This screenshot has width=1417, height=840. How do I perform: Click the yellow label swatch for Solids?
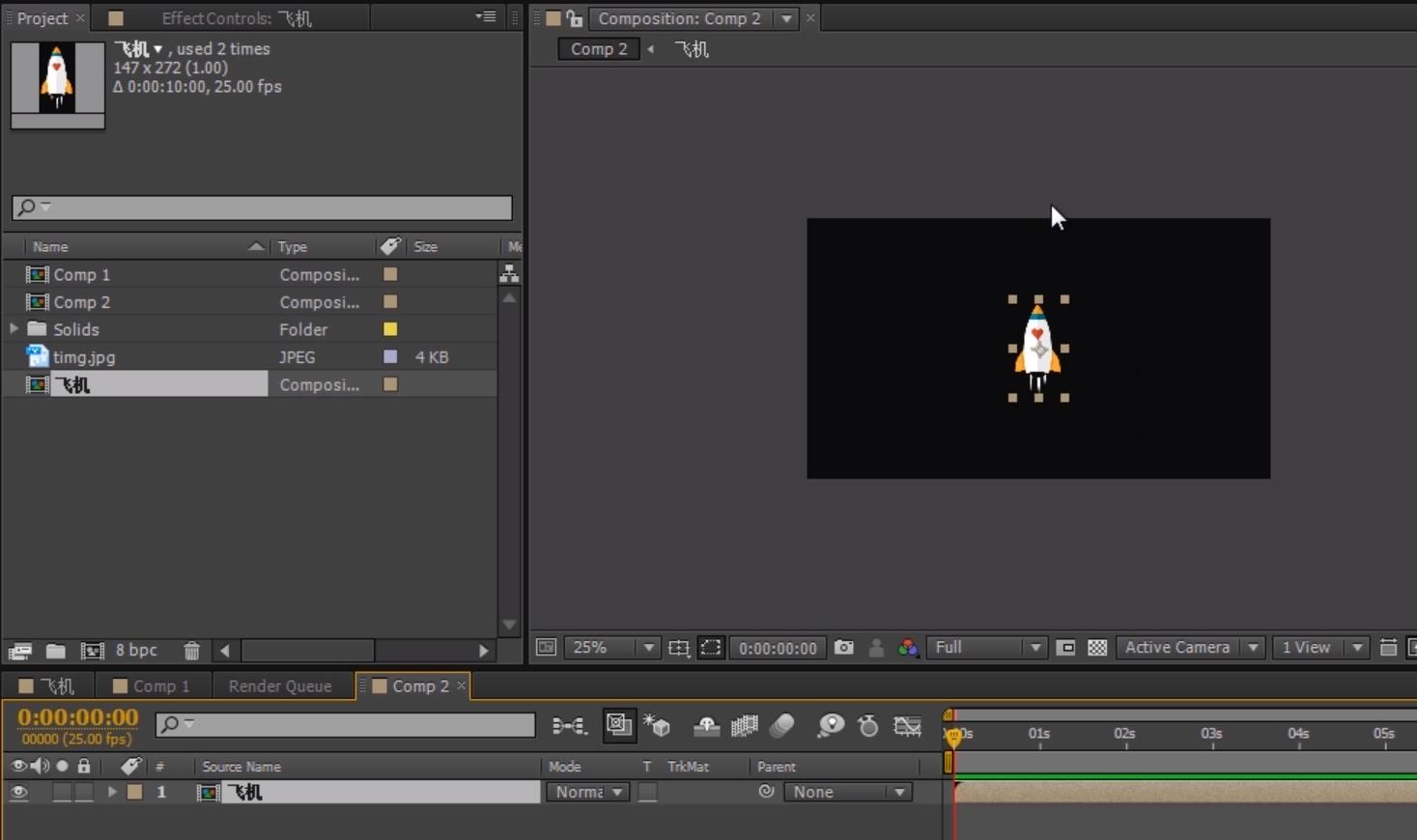tap(390, 329)
